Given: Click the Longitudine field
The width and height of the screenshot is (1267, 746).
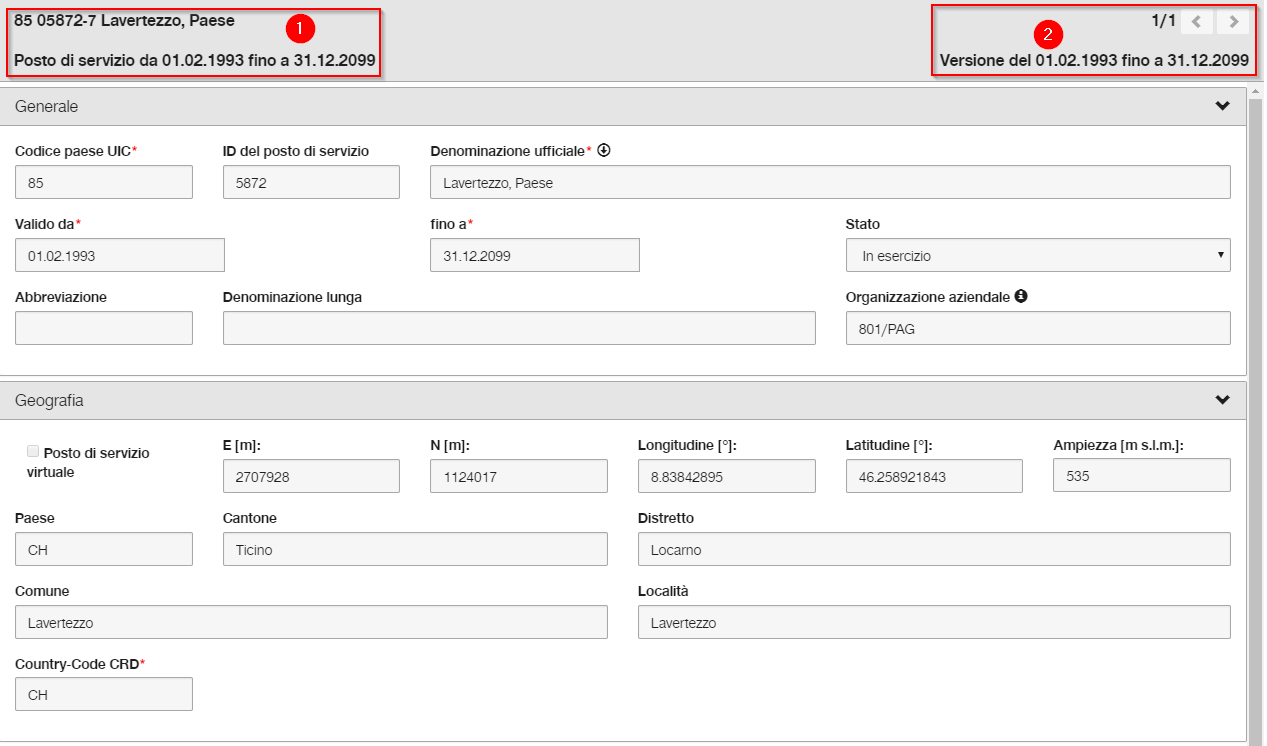Looking at the screenshot, I should (x=727, y=477).
